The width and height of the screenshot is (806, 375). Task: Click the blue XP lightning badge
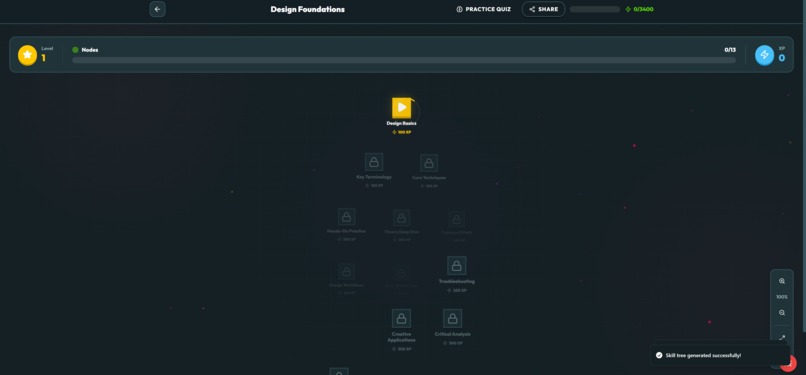click(764, 55)
